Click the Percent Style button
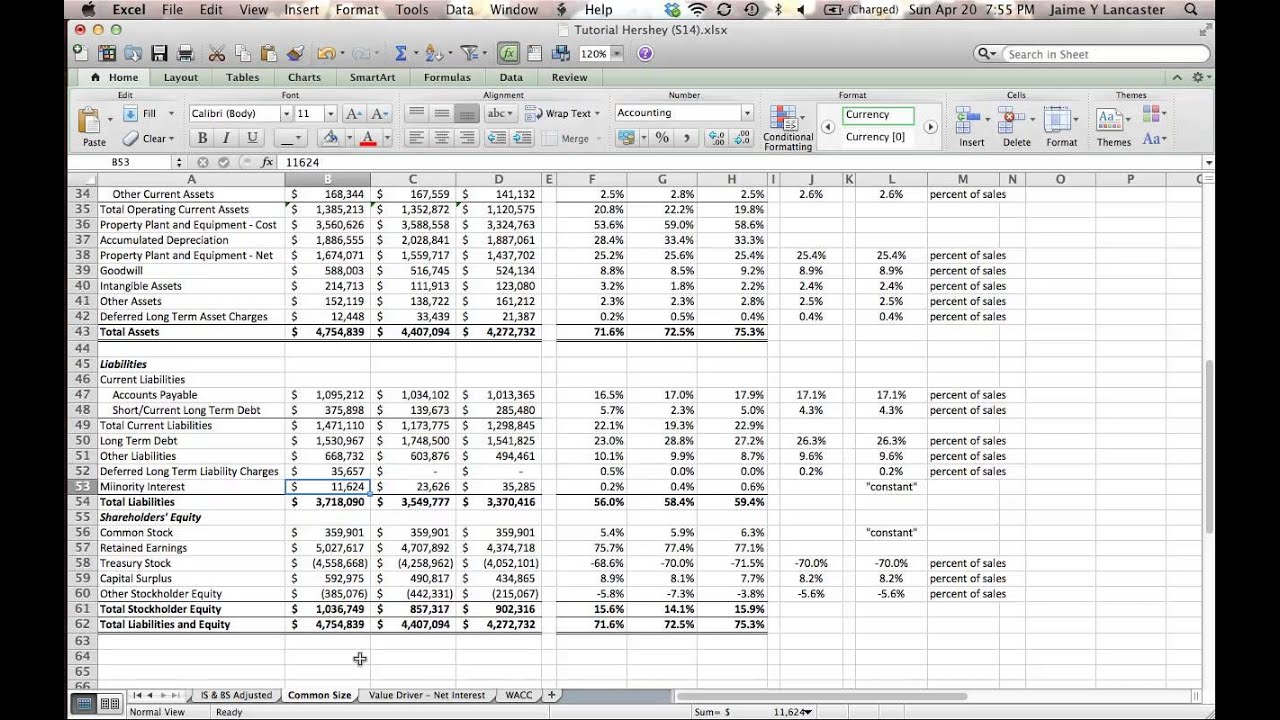The image size is (1280, 720). [x=662, y=138]
